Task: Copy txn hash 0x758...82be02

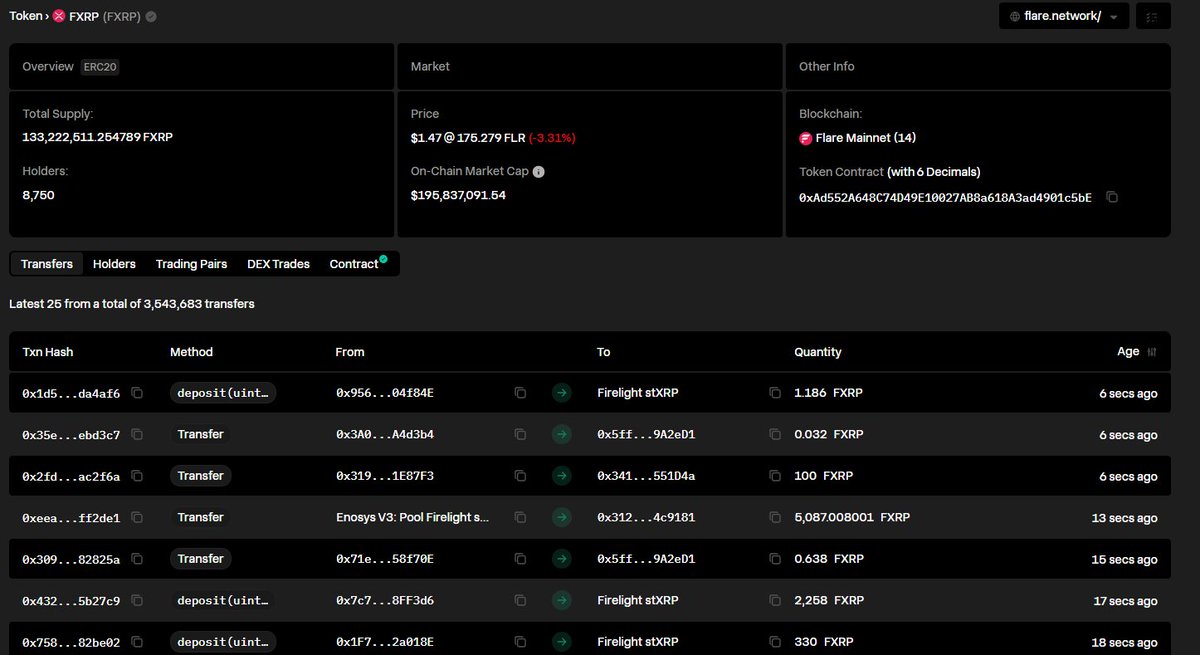Action: pyautogui.click(x=137, y=642)
